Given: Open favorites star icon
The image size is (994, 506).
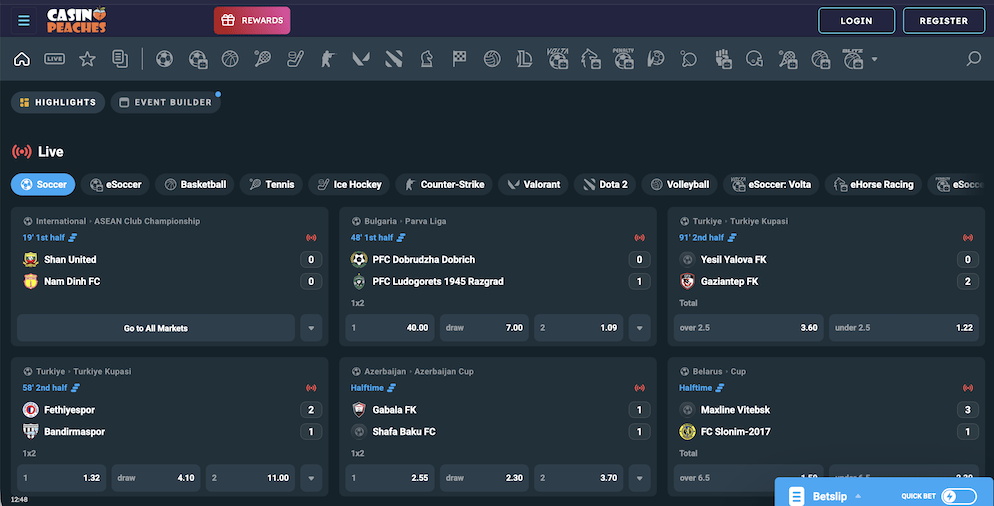Looking at the screenshot, I should click(87, 59).
